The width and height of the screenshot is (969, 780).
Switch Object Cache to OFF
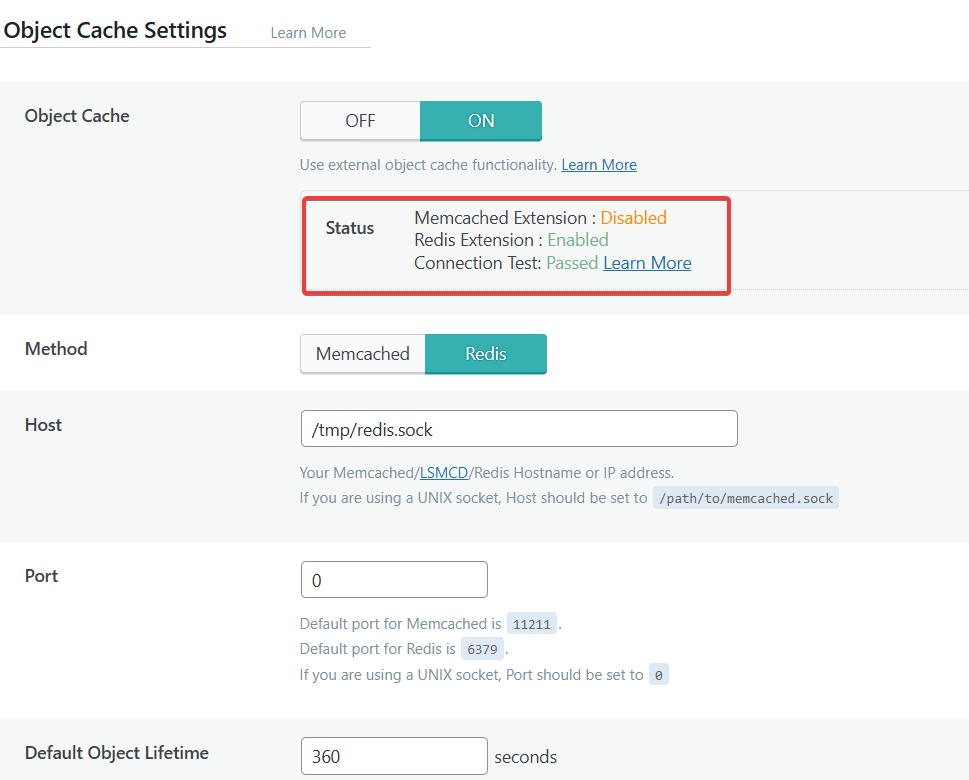360,121
